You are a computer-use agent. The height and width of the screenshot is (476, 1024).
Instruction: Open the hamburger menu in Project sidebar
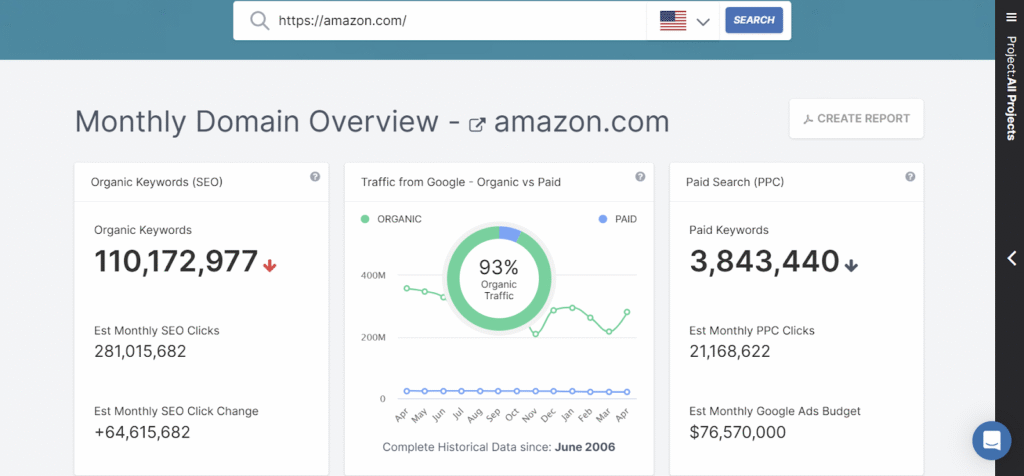tap(1011, 19)
